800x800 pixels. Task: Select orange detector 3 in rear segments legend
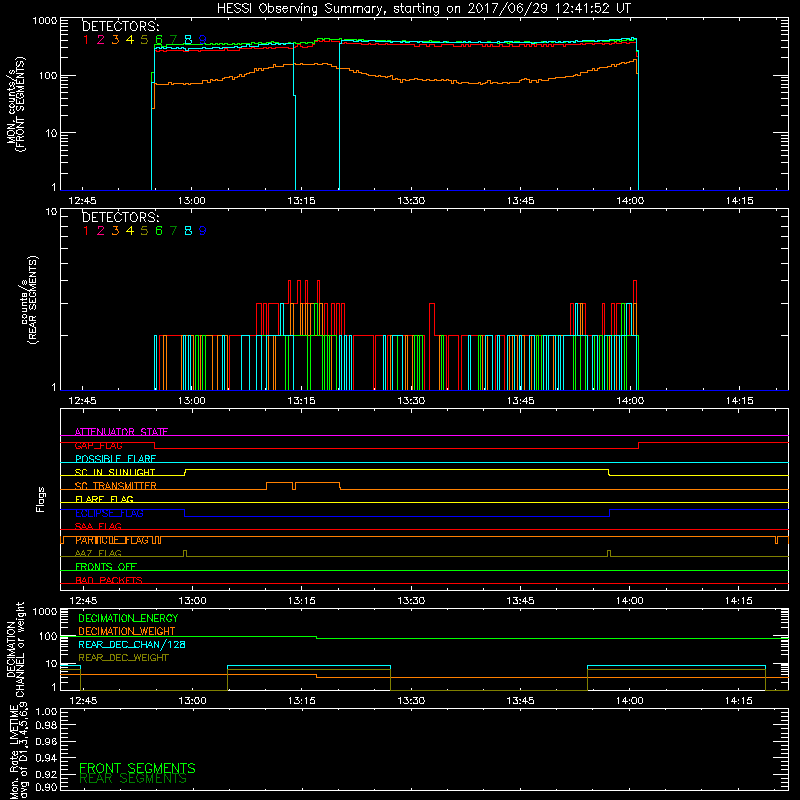115,231
